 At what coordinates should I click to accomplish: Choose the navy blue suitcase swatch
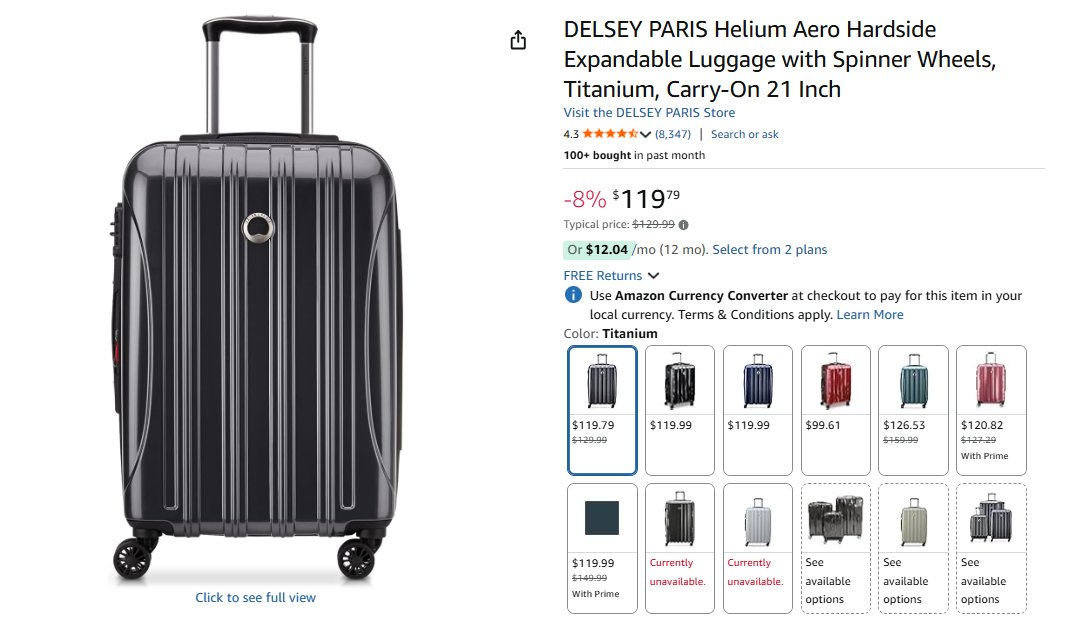(757, 409)
